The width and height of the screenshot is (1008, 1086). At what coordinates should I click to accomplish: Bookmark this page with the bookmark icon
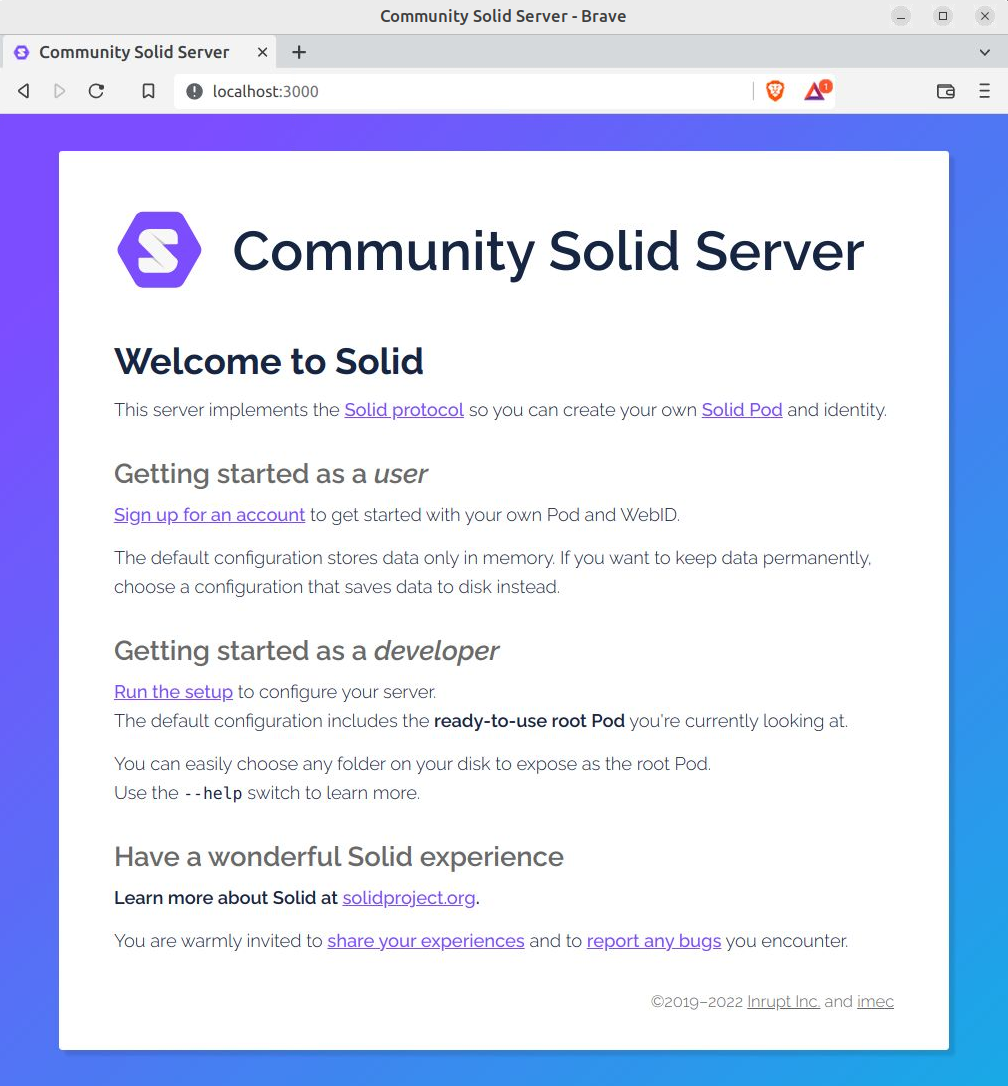click(148, 91)
